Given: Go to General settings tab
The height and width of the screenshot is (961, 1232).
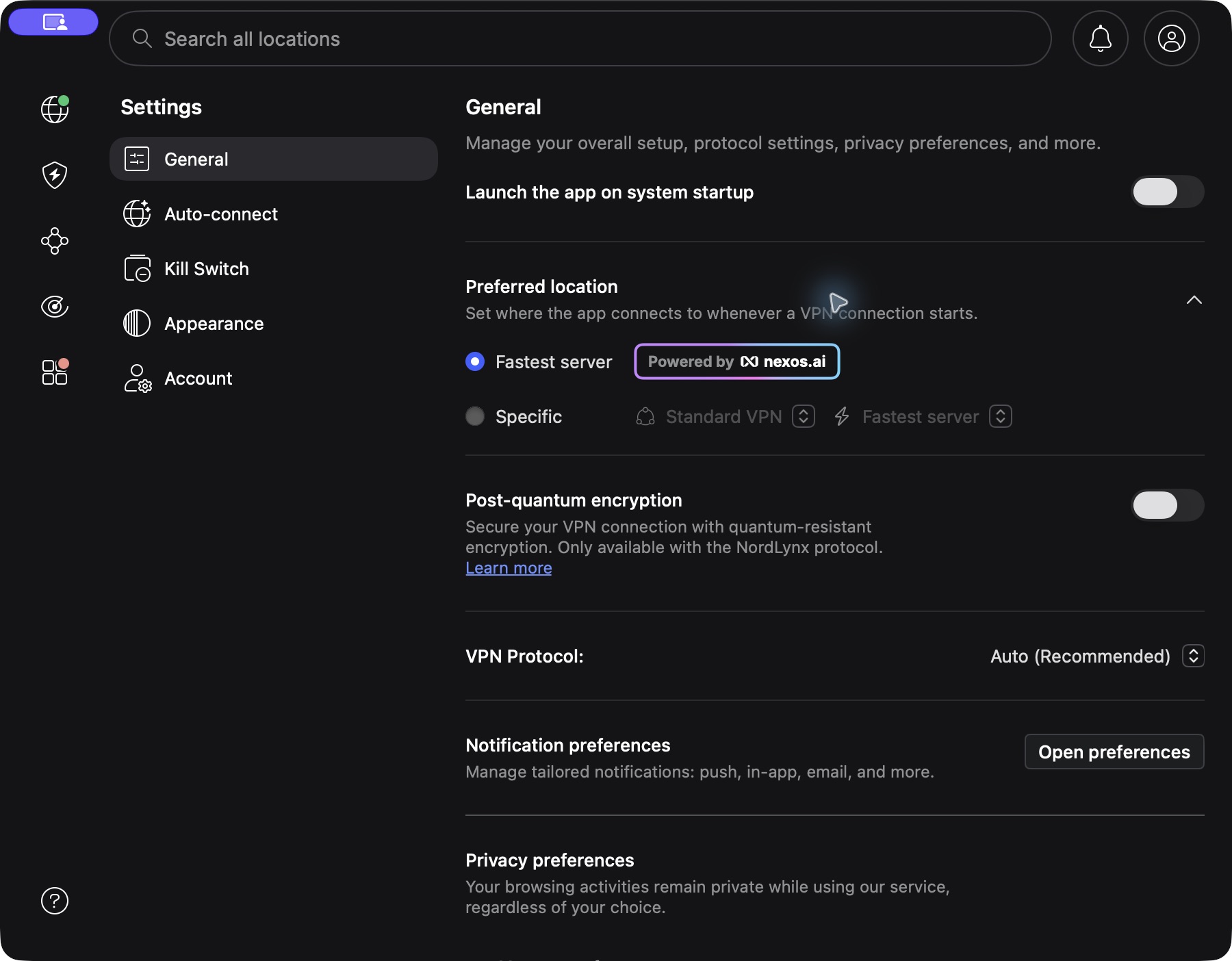Looking at the screenshot, I should pos(274,159).
